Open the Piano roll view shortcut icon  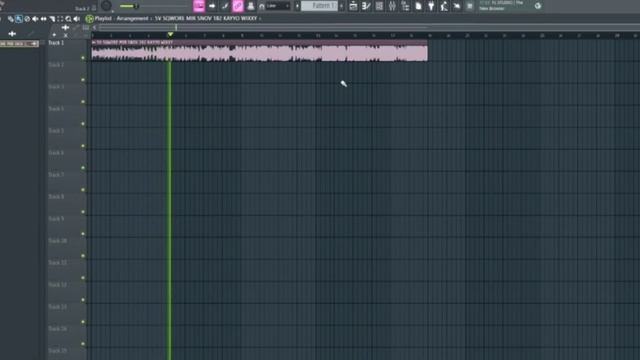click(366, 6)
